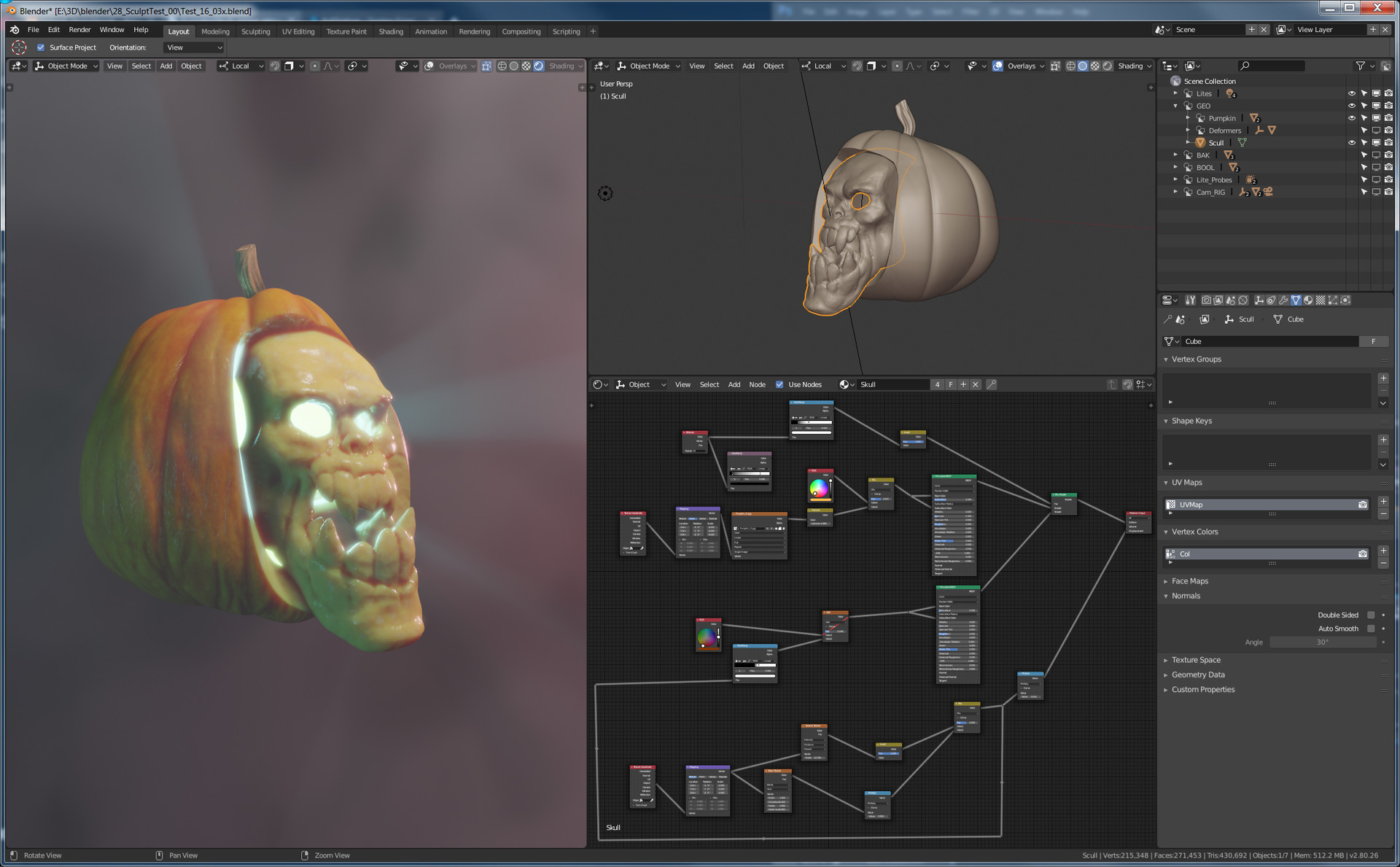Open the Particles properties tab
Image resolution: width=1400 pixels, height=867 pixels.
coord(1333,300)
